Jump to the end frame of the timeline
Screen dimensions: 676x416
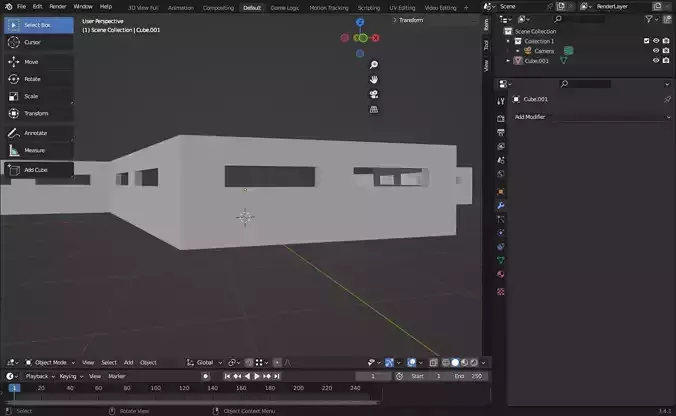click(x=277, y=376)
